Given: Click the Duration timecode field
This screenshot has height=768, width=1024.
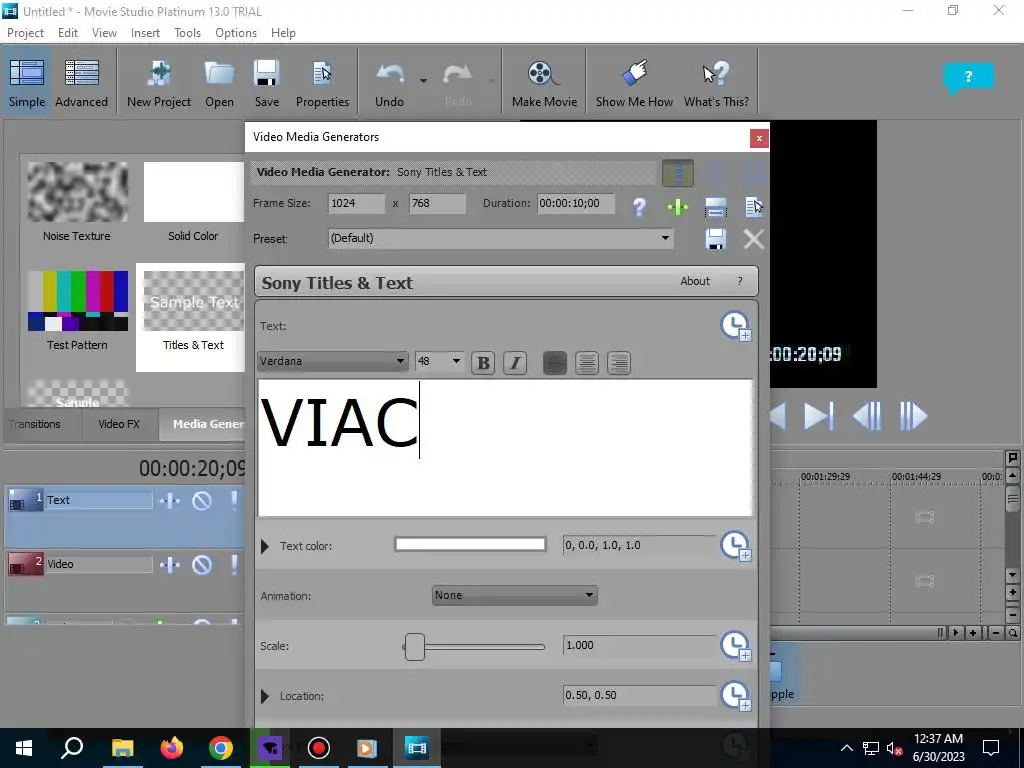Looking at the screenshot, I should [x=576, y=203].
